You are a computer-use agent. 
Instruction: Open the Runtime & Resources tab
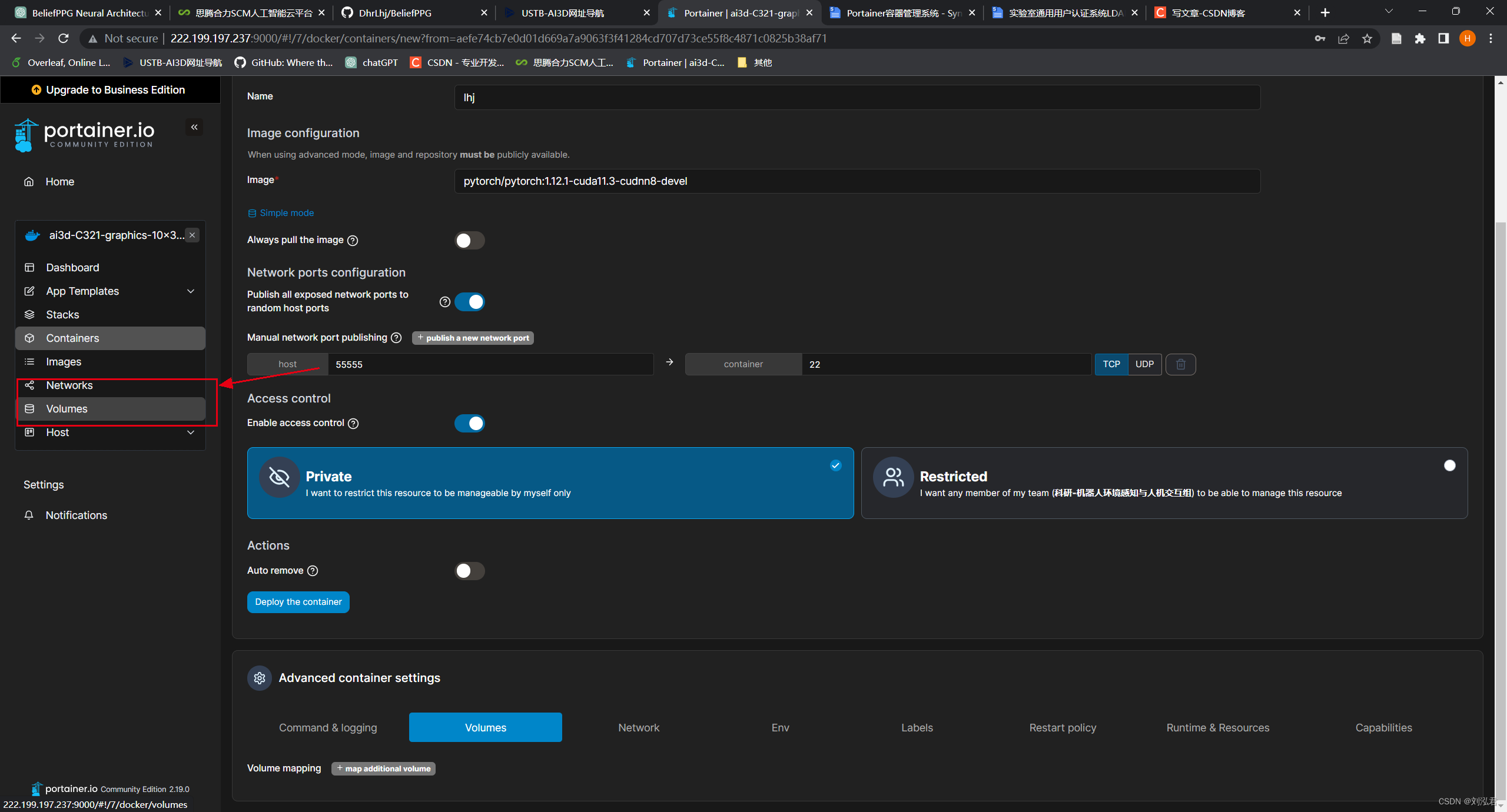pyautogui.click(x=1218, y=728)
